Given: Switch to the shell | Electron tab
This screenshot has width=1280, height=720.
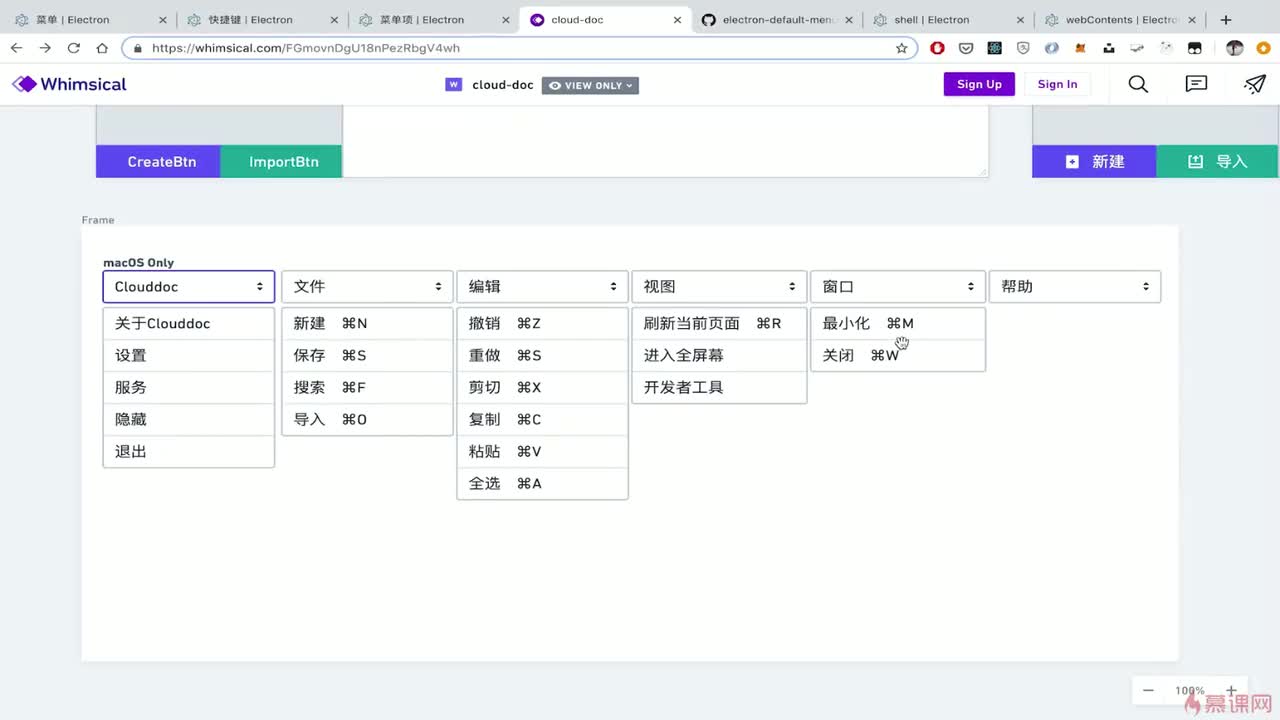Looking at the screenshot, I should click(x=950, y=19).
